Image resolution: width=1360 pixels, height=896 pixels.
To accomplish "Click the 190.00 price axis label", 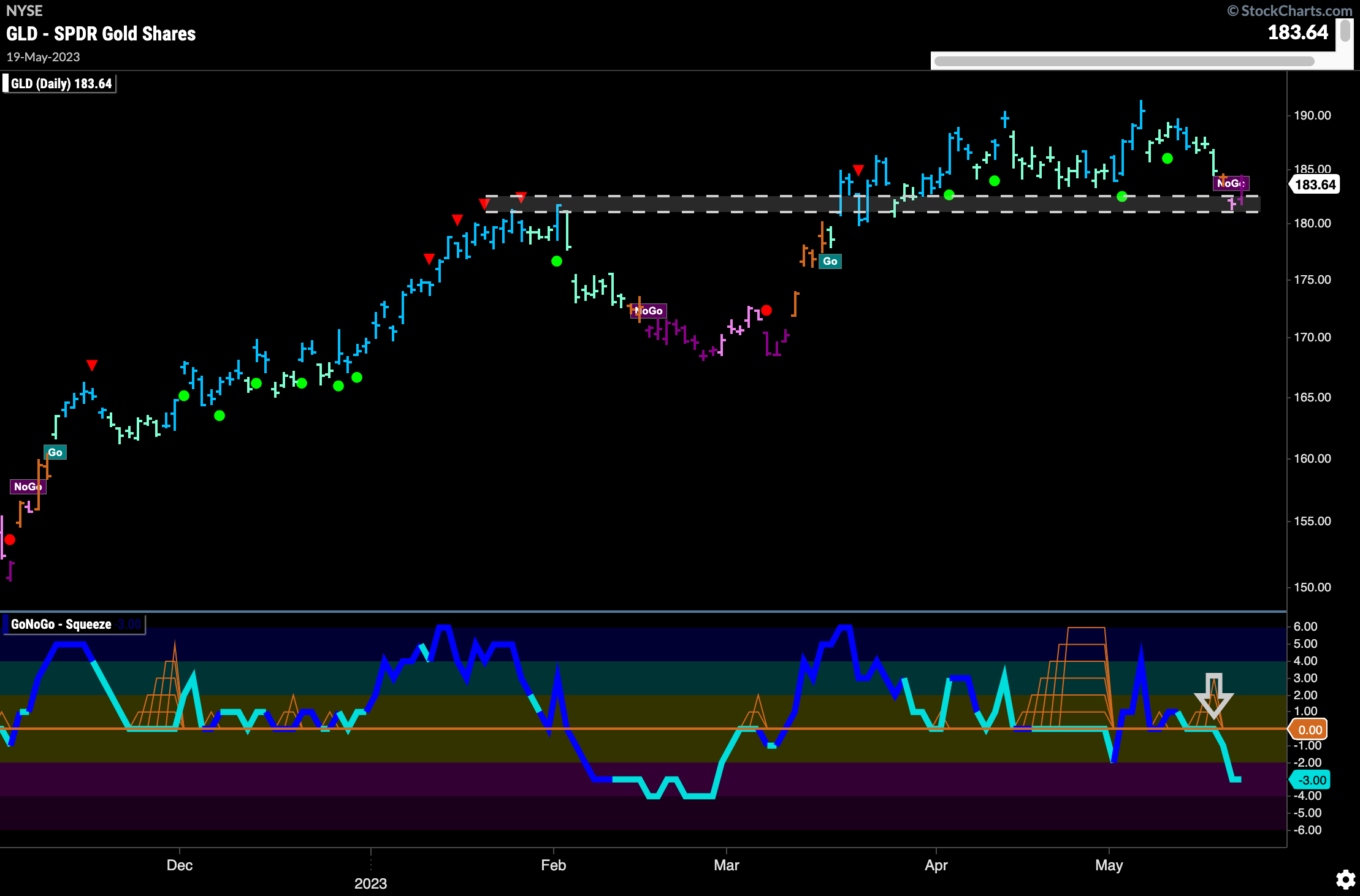I will 1312,115.
